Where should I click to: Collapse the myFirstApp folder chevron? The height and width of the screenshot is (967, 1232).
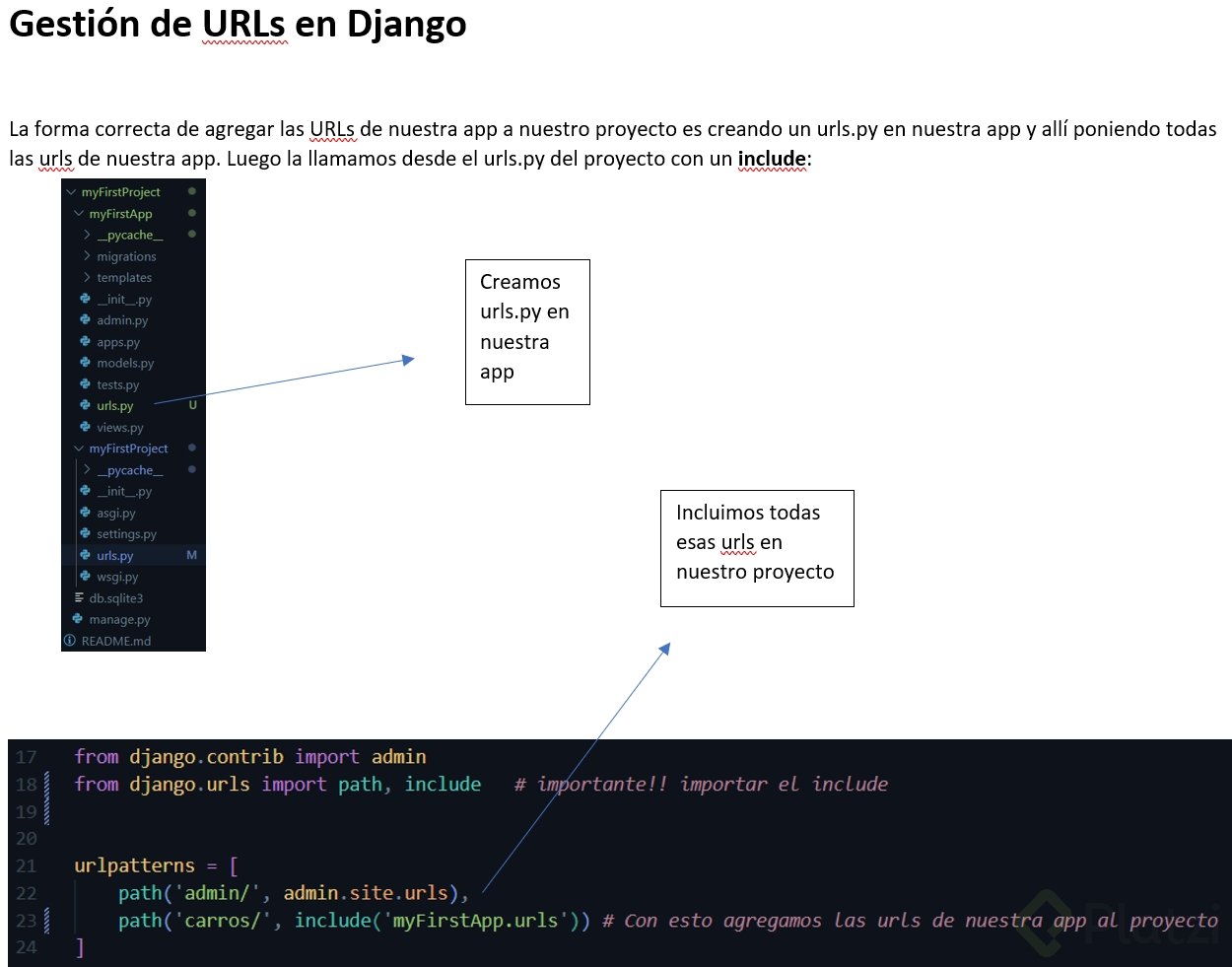pos(79,214)
